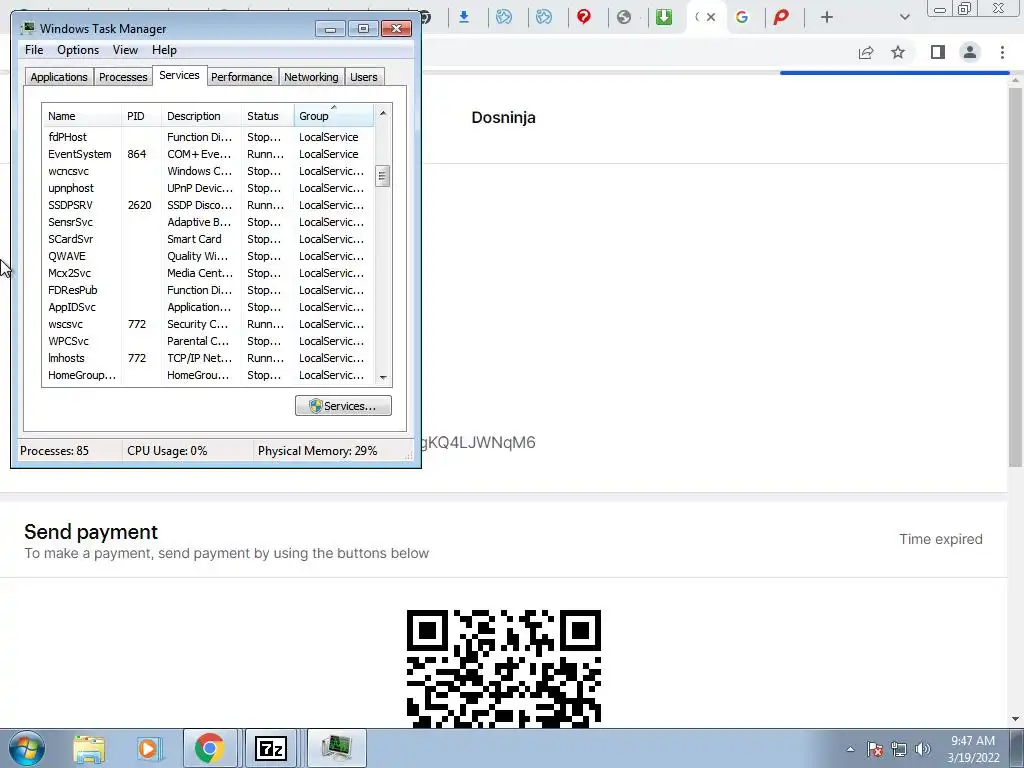Open the red P icon browser tab
Screen dimensions: 1024x768
click(x=781, y=17)
